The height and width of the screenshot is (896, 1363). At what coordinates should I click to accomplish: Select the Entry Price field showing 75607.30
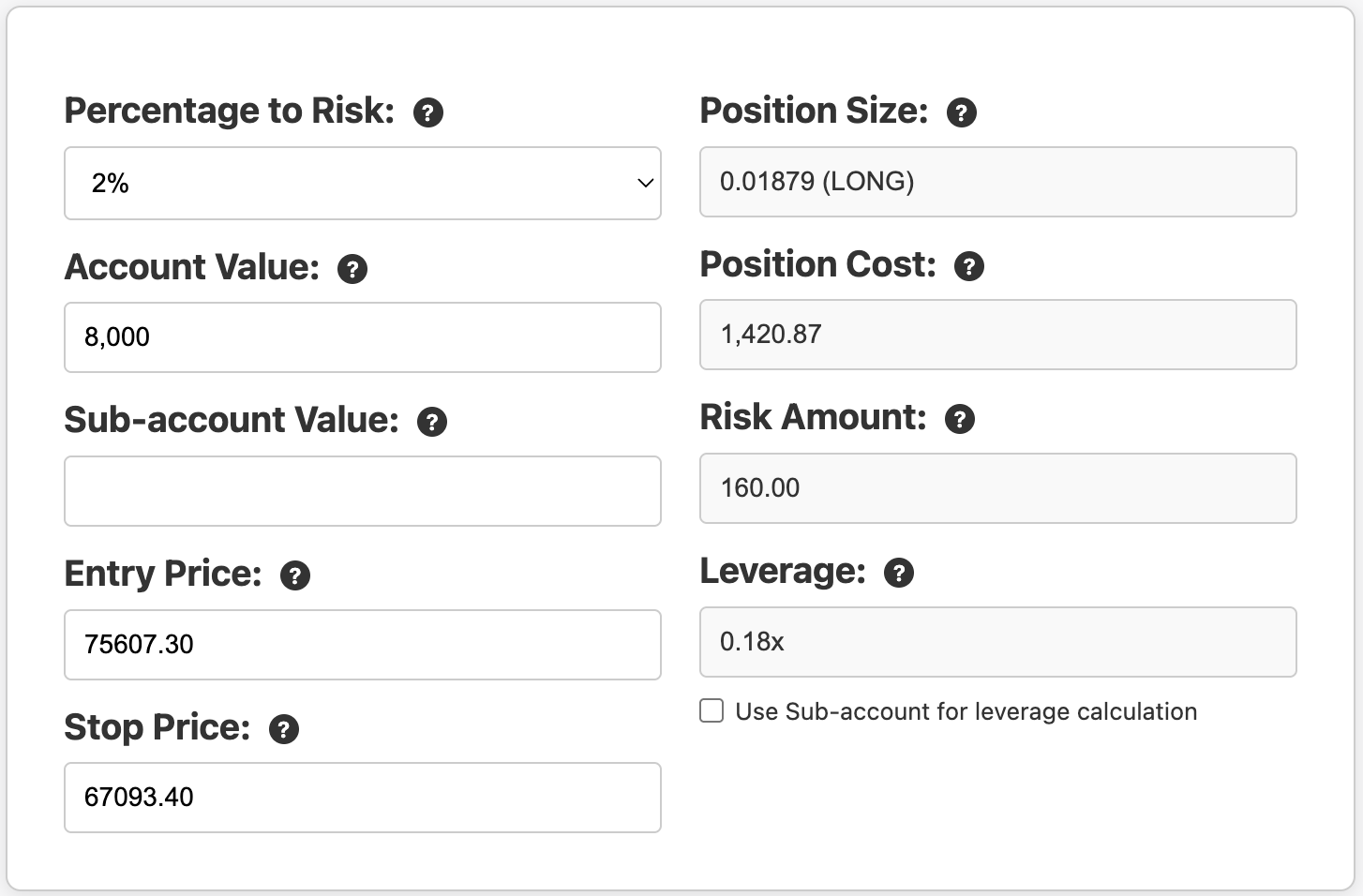[362, 644]
